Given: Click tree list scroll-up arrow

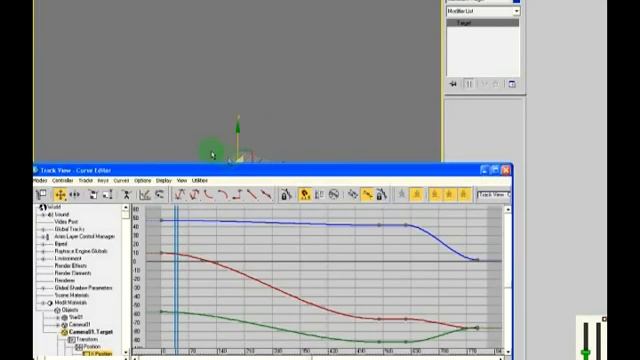Looking at the screenshot, I should tap(125, 208).
